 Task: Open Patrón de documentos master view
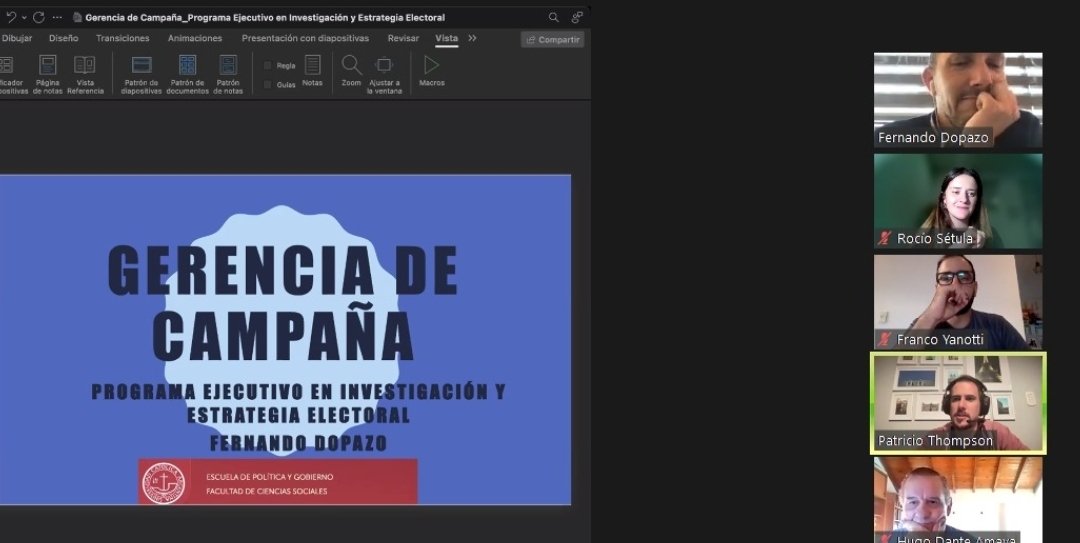tap(187, 74)
